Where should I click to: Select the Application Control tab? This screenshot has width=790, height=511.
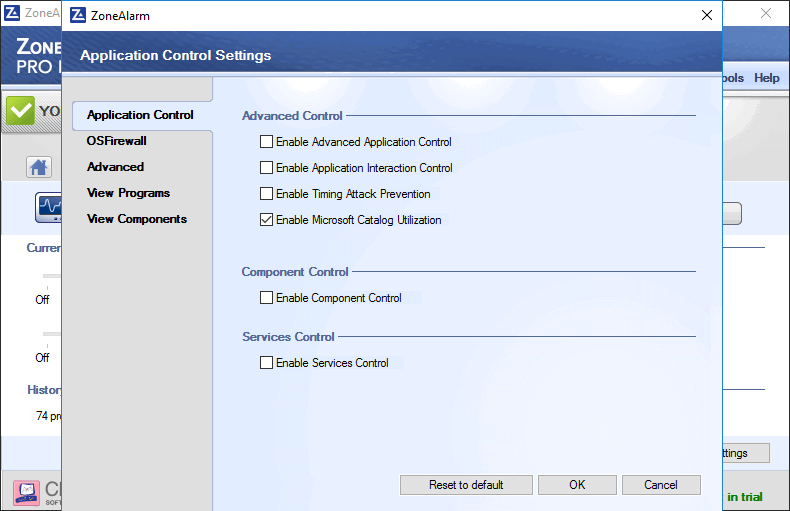(140, 115)
